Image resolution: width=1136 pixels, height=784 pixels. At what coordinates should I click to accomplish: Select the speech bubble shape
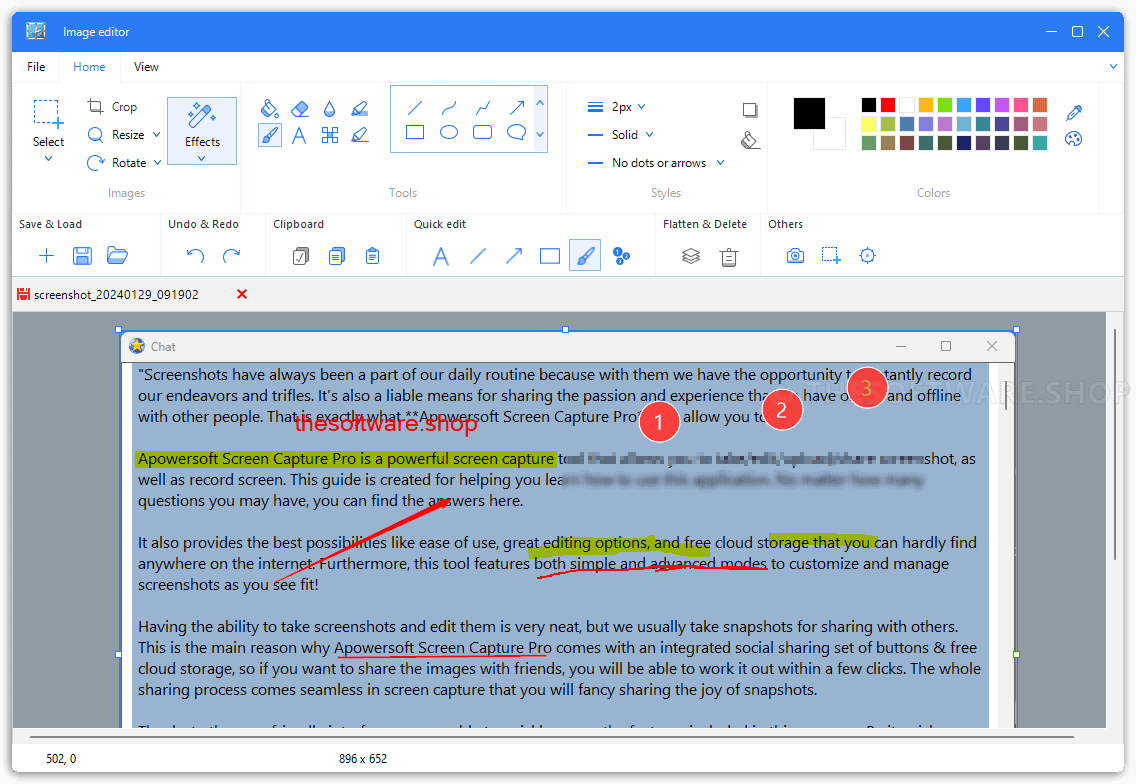[x=517, y=133]
